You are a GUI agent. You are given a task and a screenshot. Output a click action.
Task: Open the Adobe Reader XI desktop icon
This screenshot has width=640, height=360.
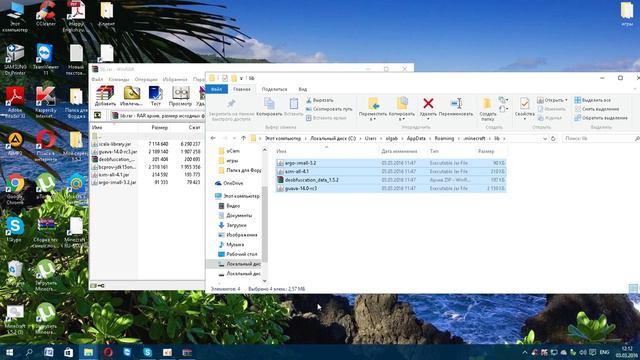pyautogui.click(x=15, y=102)
